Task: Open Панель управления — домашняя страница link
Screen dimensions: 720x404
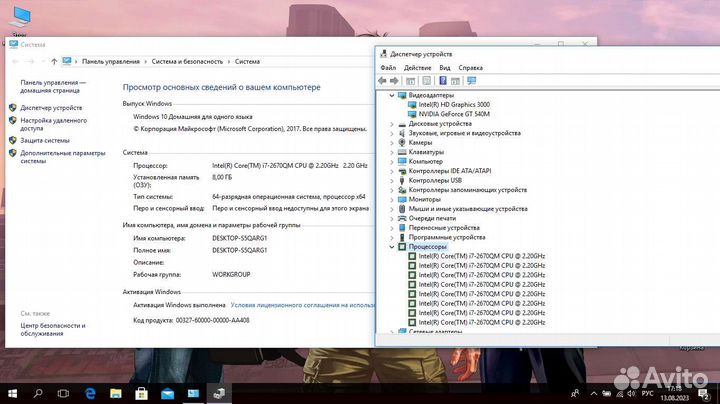Action: point(53,86)
